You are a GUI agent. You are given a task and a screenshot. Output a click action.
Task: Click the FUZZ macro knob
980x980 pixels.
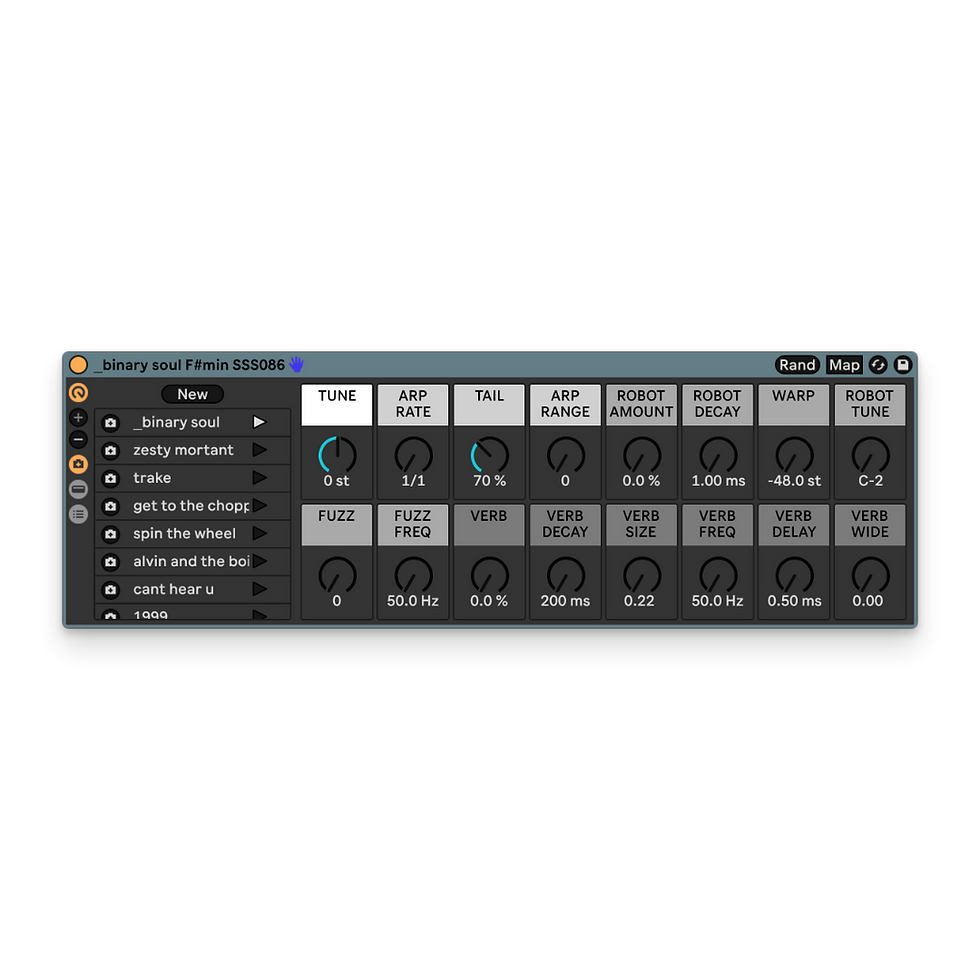(x=337, y=575)
